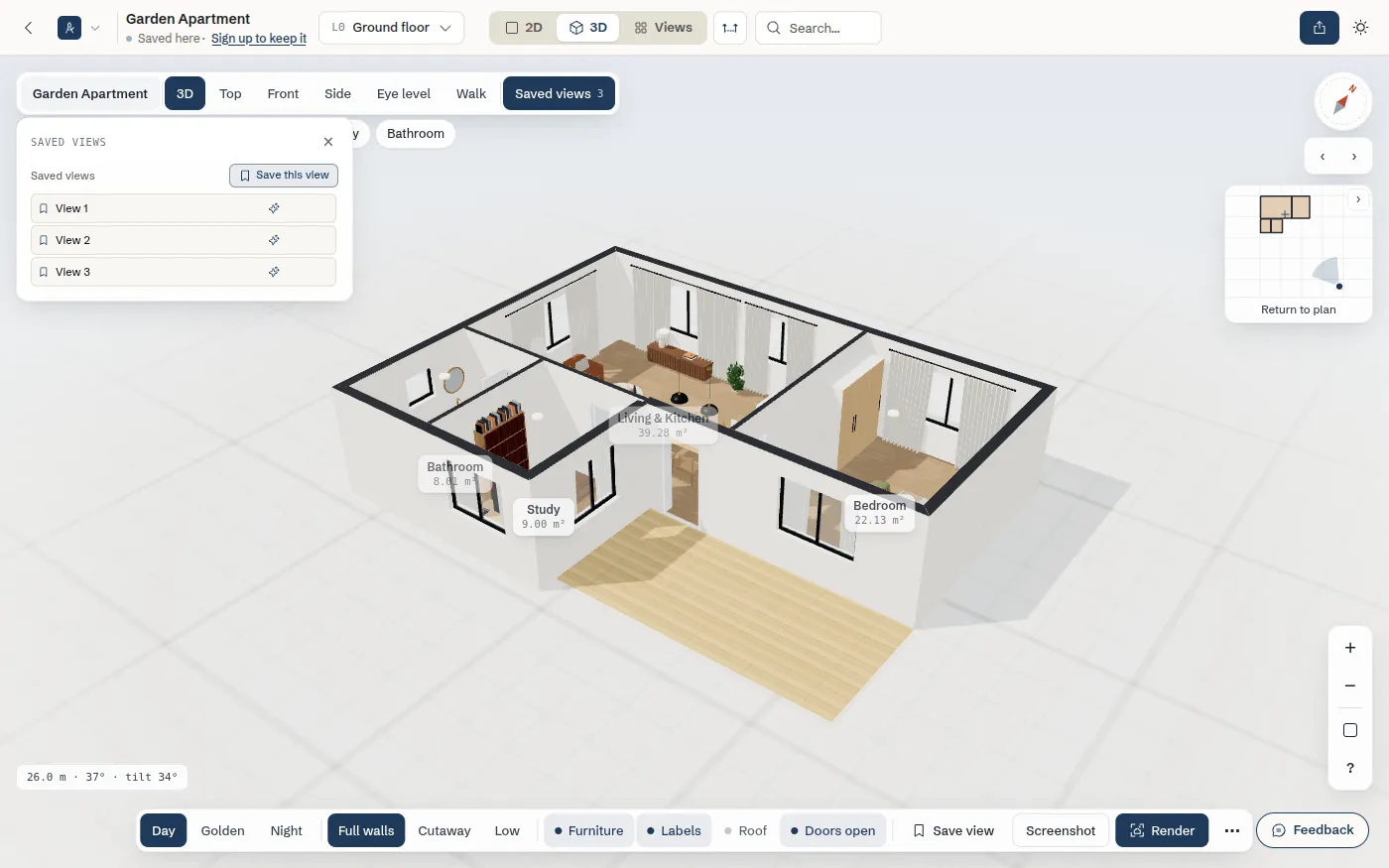This screenshot has height=868, width=1389.
Task: Click the back arrow icon
Action: click(x=29, y=28)
